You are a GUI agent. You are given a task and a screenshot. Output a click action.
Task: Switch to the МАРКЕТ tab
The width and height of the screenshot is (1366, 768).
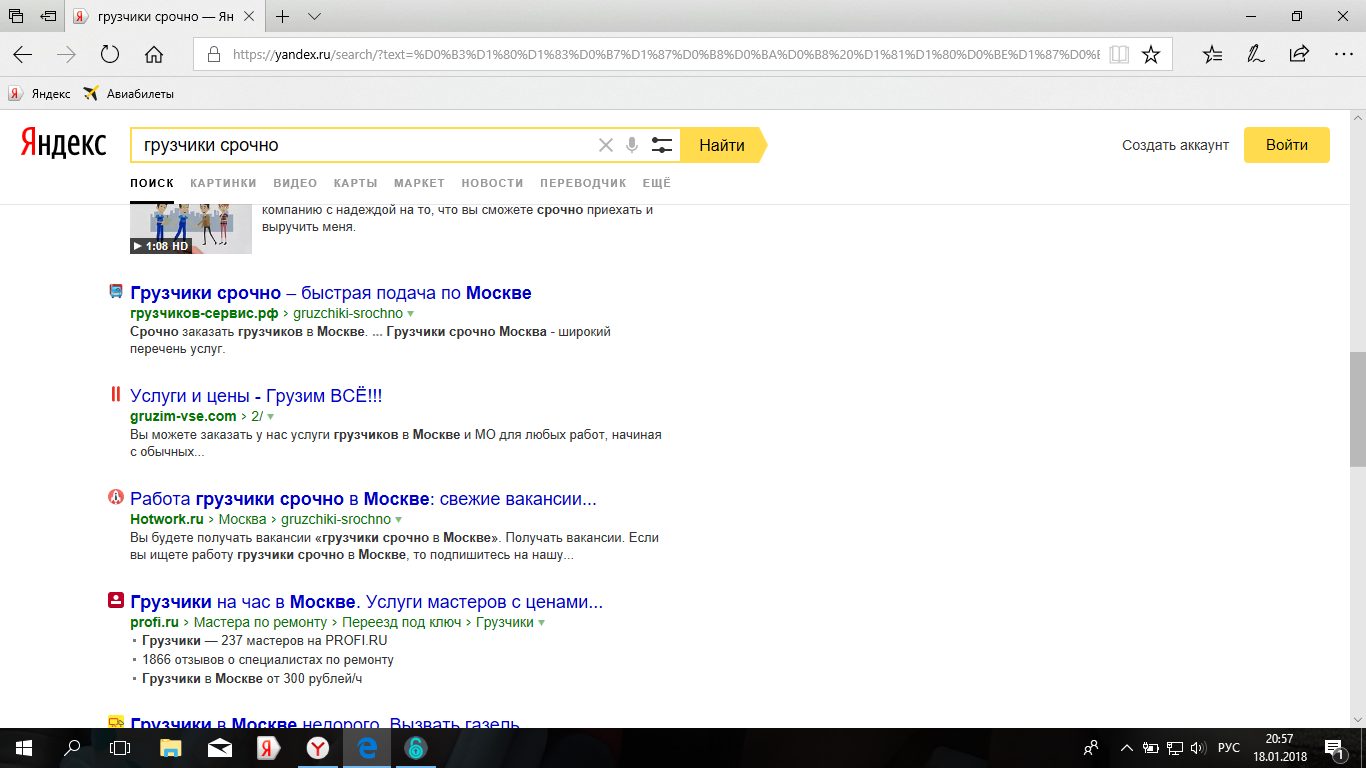pyautogui.click(x=419, y=183)
